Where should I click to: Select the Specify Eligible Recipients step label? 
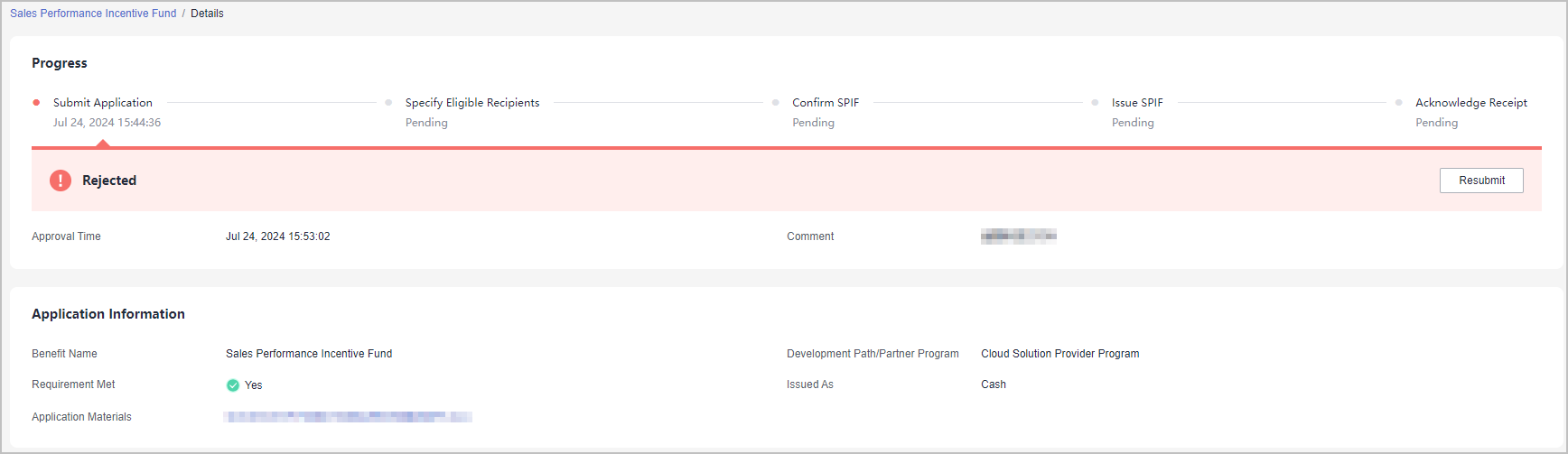click(x=472, y=103)
